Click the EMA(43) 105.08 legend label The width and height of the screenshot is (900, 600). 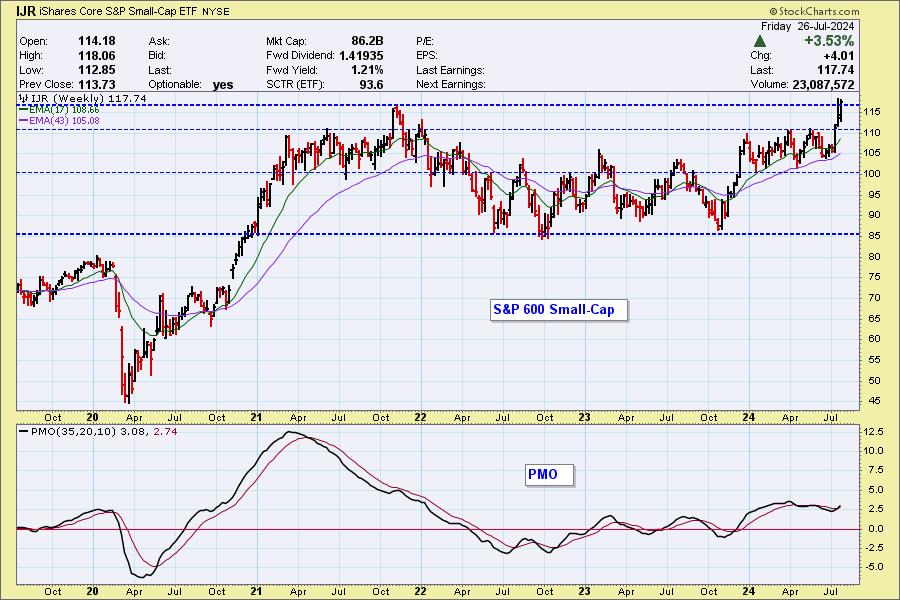click(64, 121)
